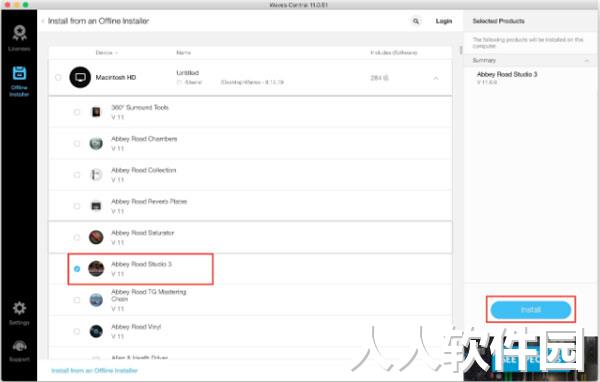Screen dimensions: 600x382
Task: Collapse the Summary section chevron
Action: point(587,60)
